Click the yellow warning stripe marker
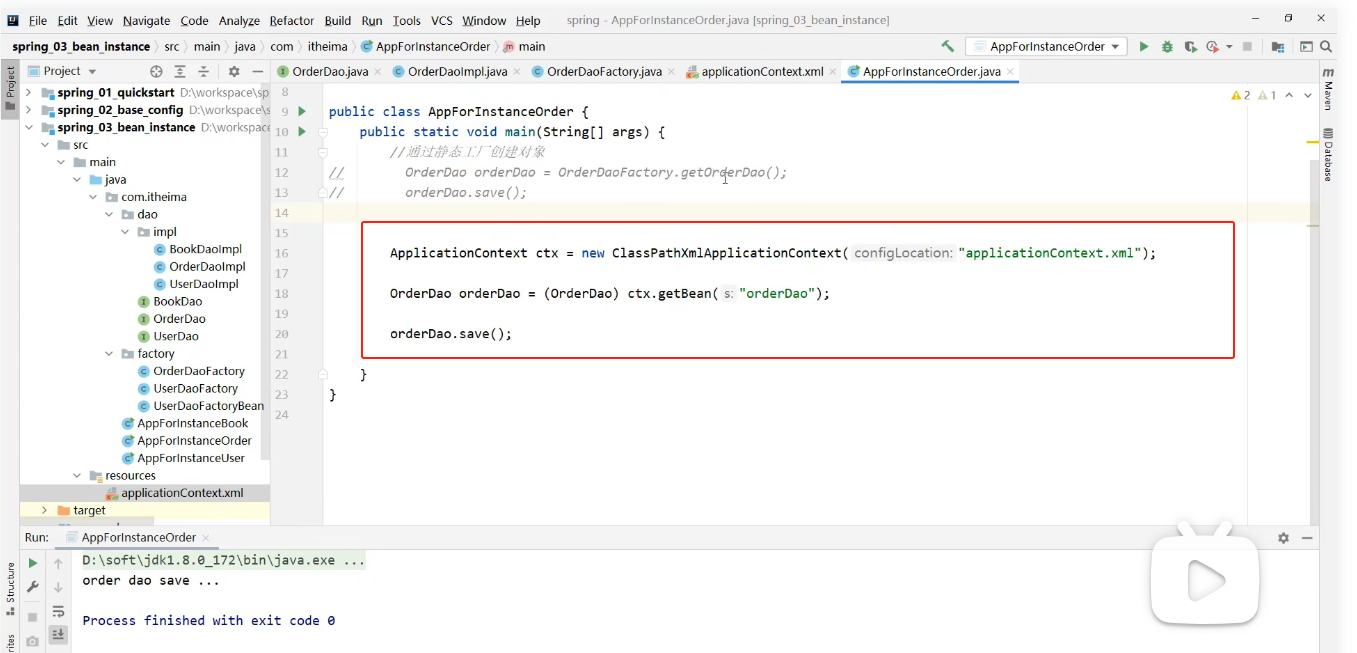 pyautogui.click(x=1313, y=141)
